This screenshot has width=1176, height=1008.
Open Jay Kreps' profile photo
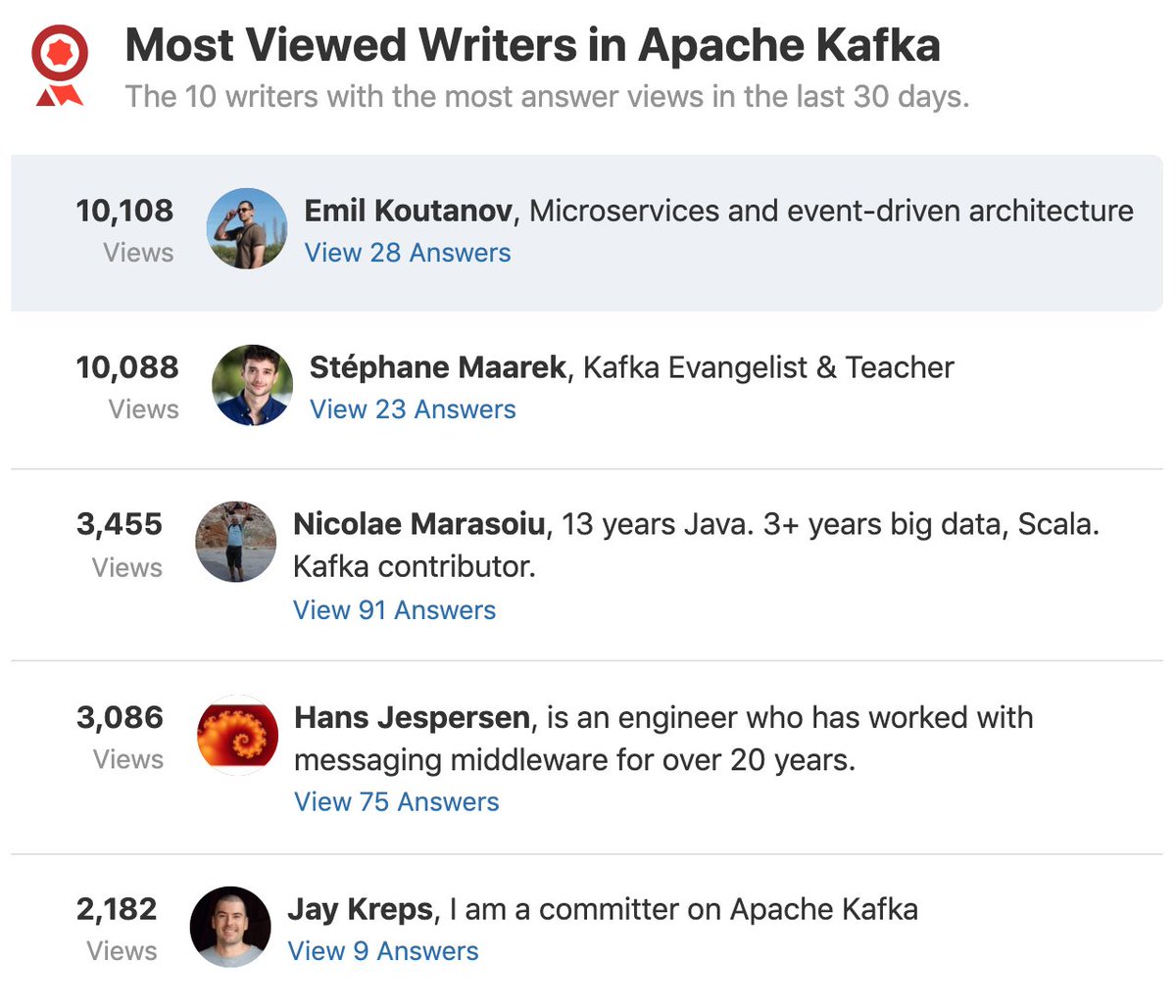pos(230,928)
